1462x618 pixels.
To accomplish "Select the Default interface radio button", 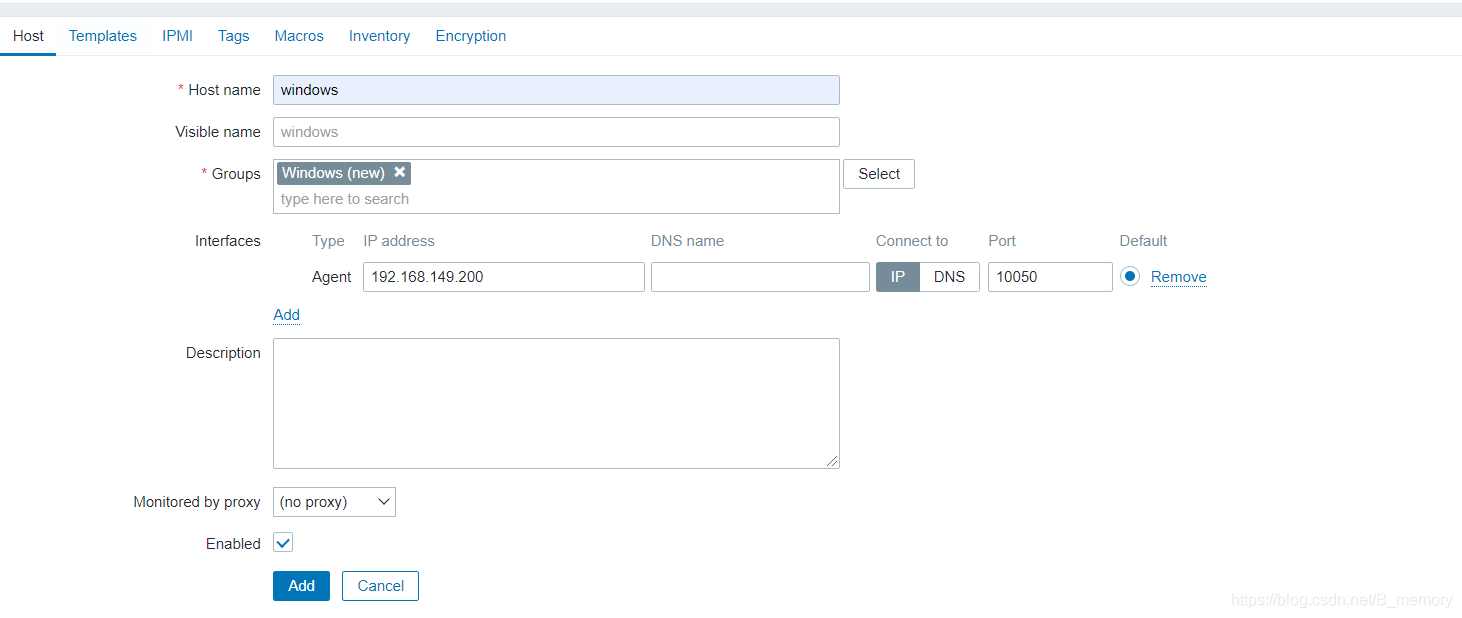I will (1130, 276).
